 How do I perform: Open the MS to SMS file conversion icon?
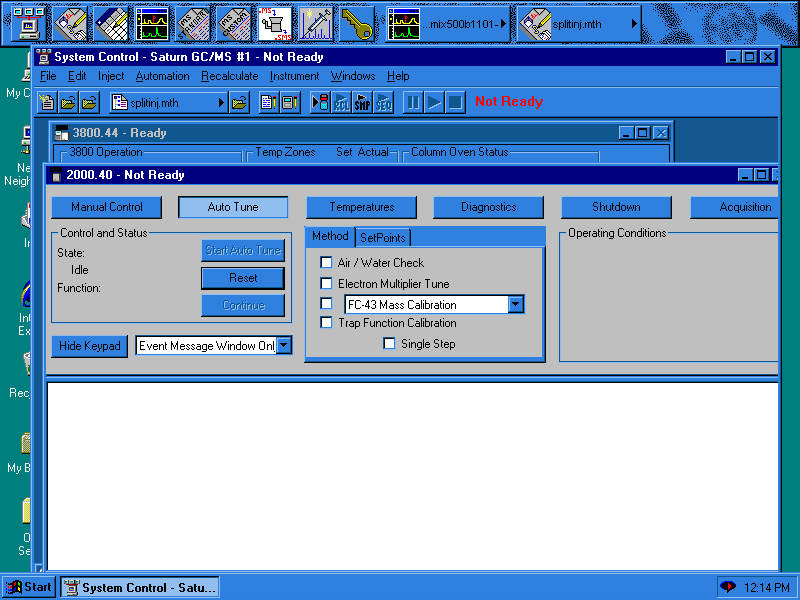(x=275, y=23)
